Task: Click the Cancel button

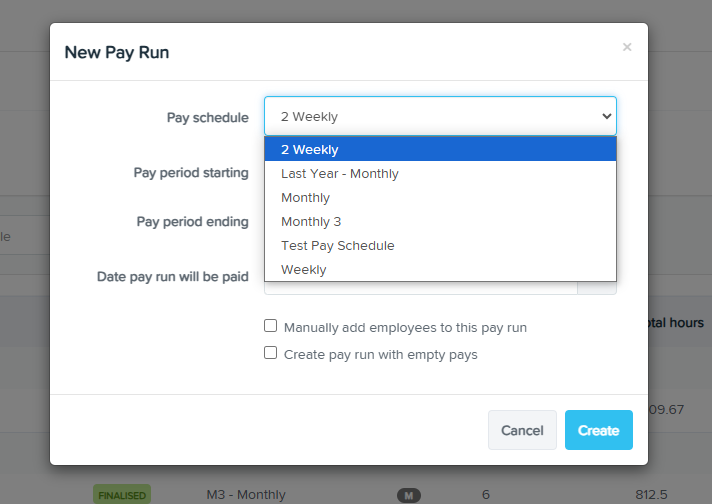Action: point(522,430)
